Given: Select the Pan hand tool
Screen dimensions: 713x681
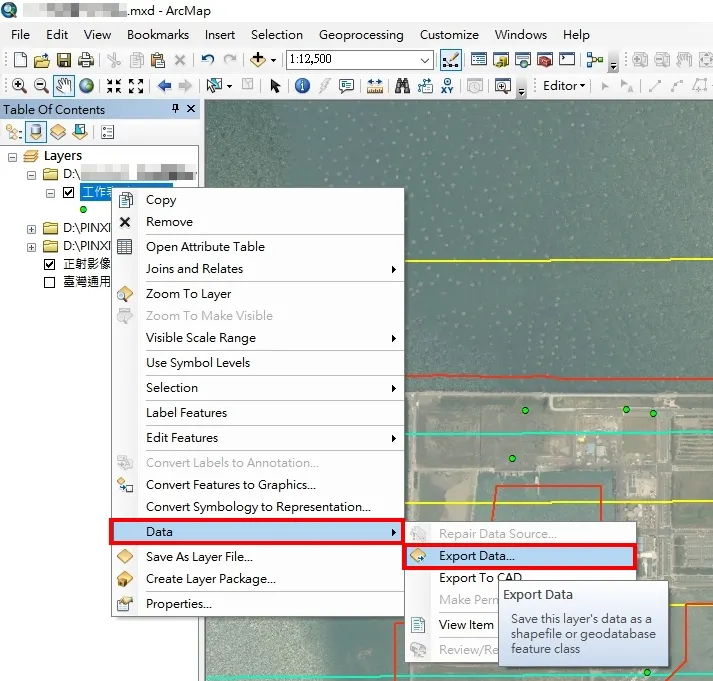Looking at the screenshot, I should coord(64,86).
